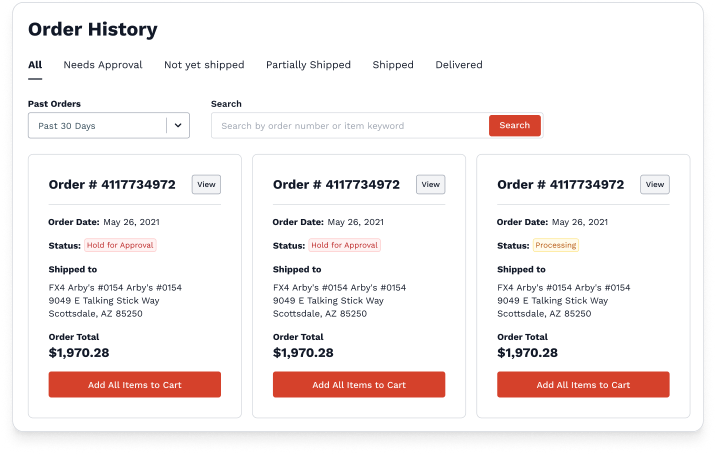
Task: Show Partially Shipped orders tab
Action: click(308, 65)
